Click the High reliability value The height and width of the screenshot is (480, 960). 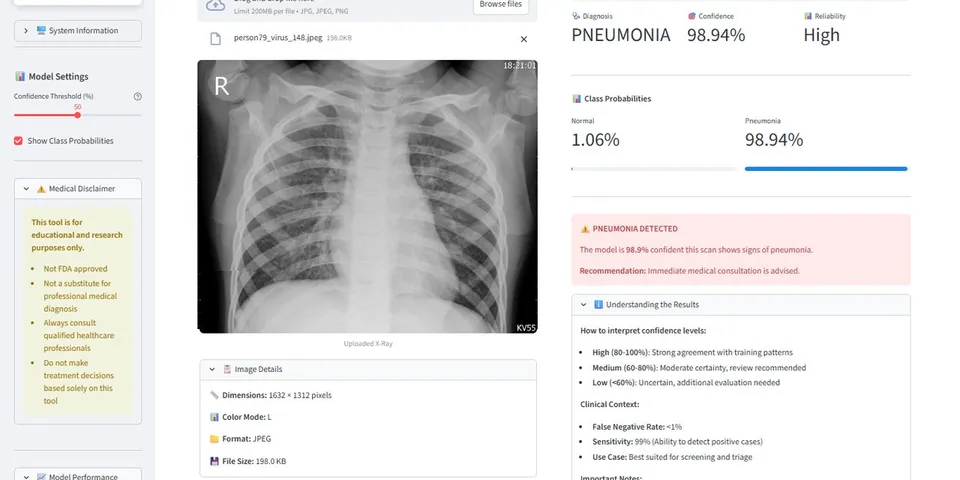[x=822, y=35]
